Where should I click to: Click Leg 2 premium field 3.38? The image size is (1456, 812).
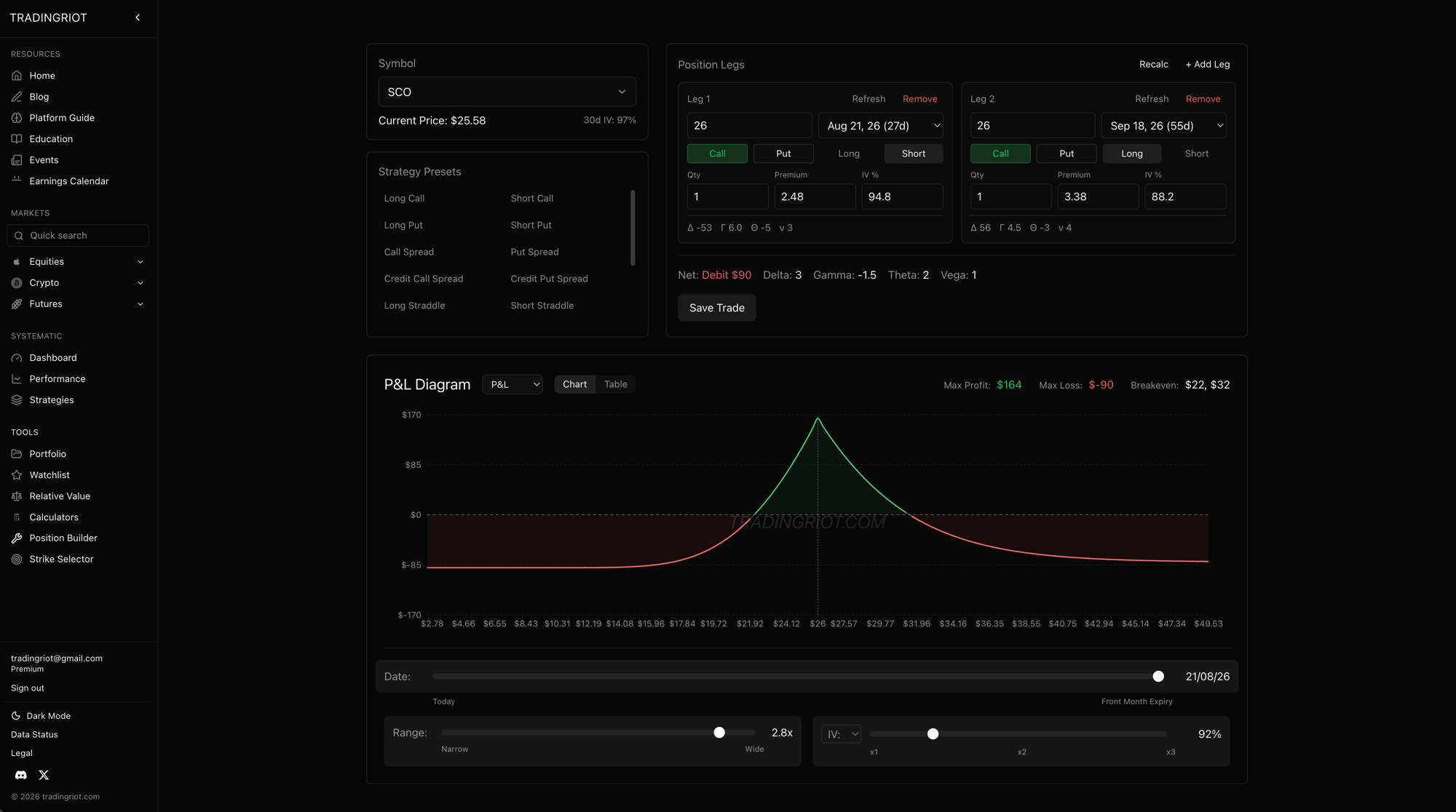click(1098, 196)
